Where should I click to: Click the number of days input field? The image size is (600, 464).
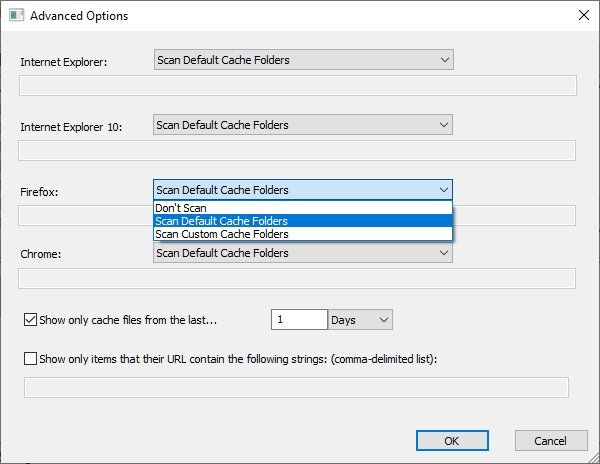[299, 320]
